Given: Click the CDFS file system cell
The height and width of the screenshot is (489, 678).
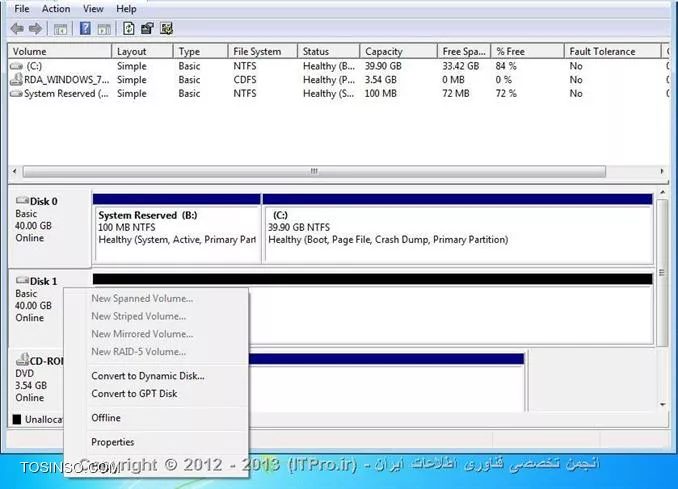Looking at the screenshot, I should coord(245,80).
